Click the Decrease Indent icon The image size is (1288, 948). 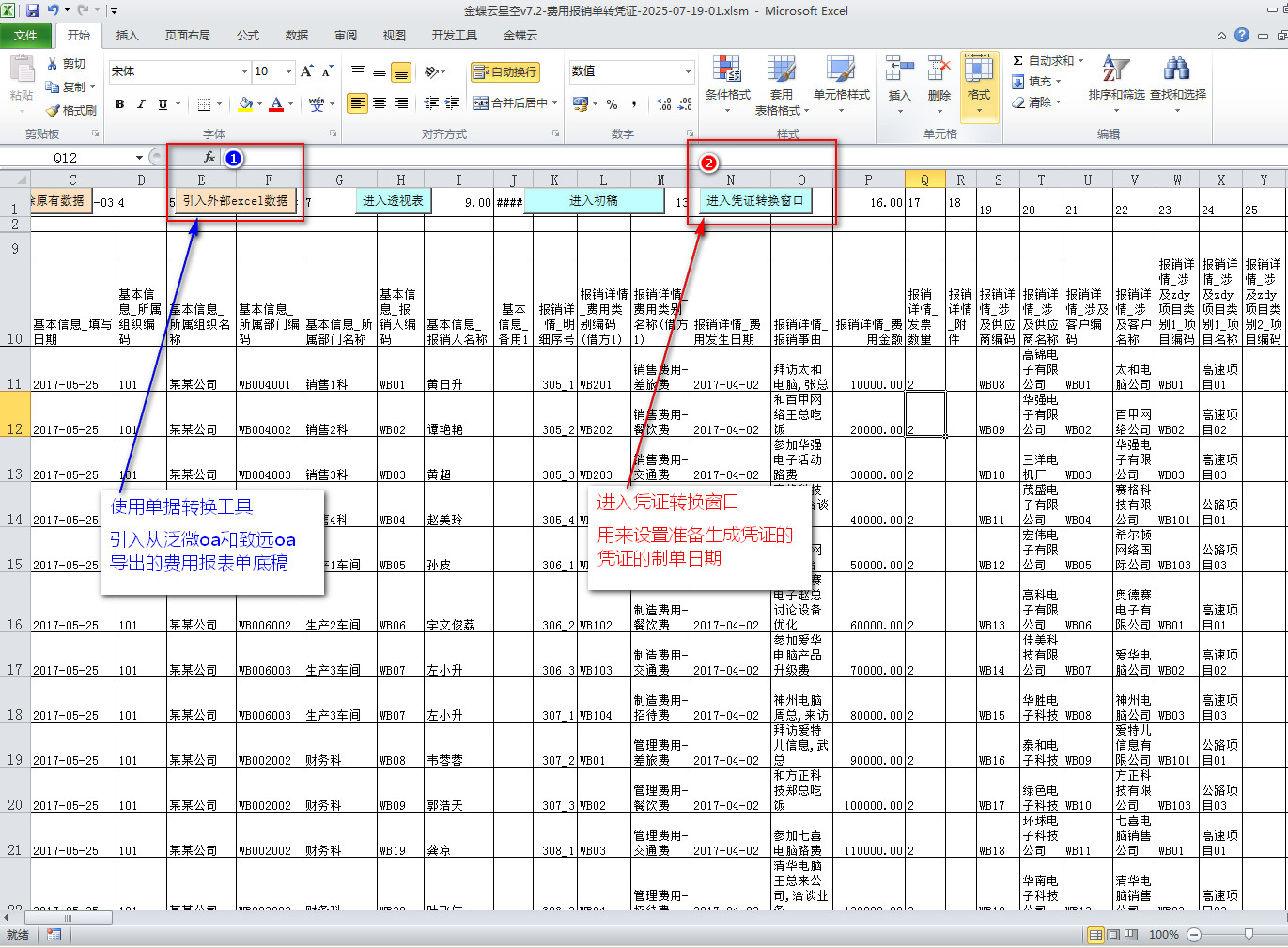click(x=431, y=103)
